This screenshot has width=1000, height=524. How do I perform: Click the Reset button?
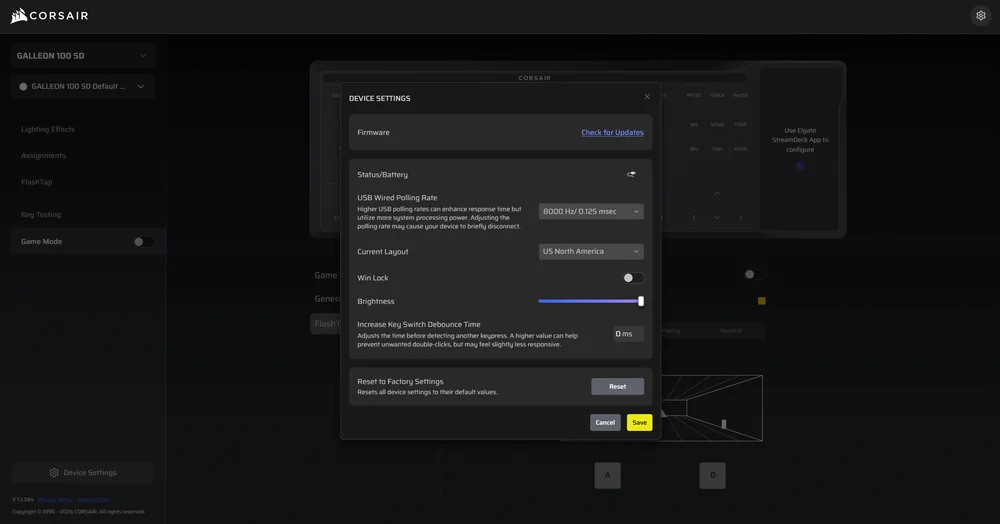click(x=617, y=386)
